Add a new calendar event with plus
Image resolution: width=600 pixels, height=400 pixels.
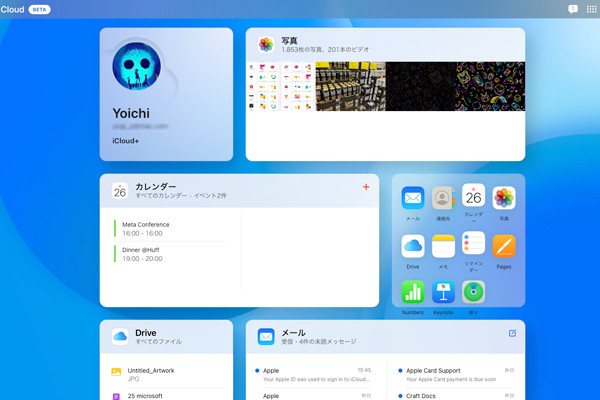(x=366, y=187)
